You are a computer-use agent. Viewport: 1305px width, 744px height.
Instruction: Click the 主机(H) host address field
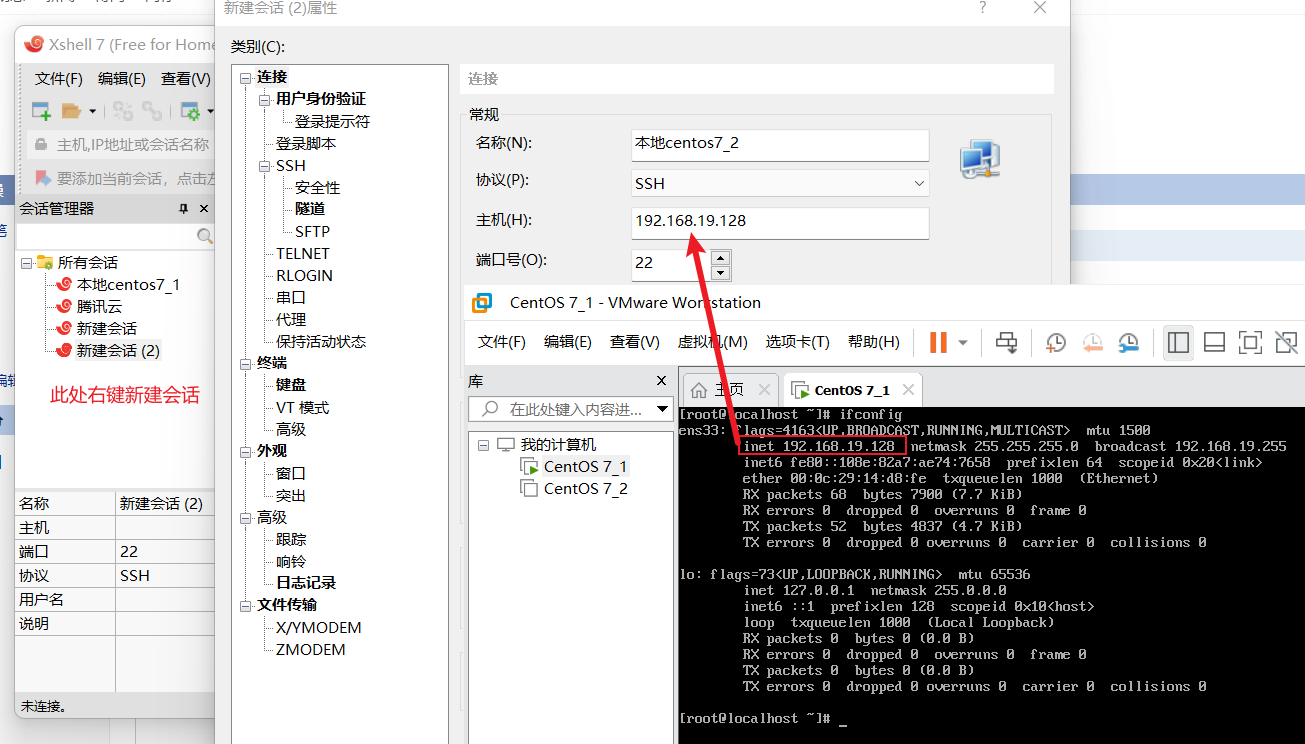[780, 222]
